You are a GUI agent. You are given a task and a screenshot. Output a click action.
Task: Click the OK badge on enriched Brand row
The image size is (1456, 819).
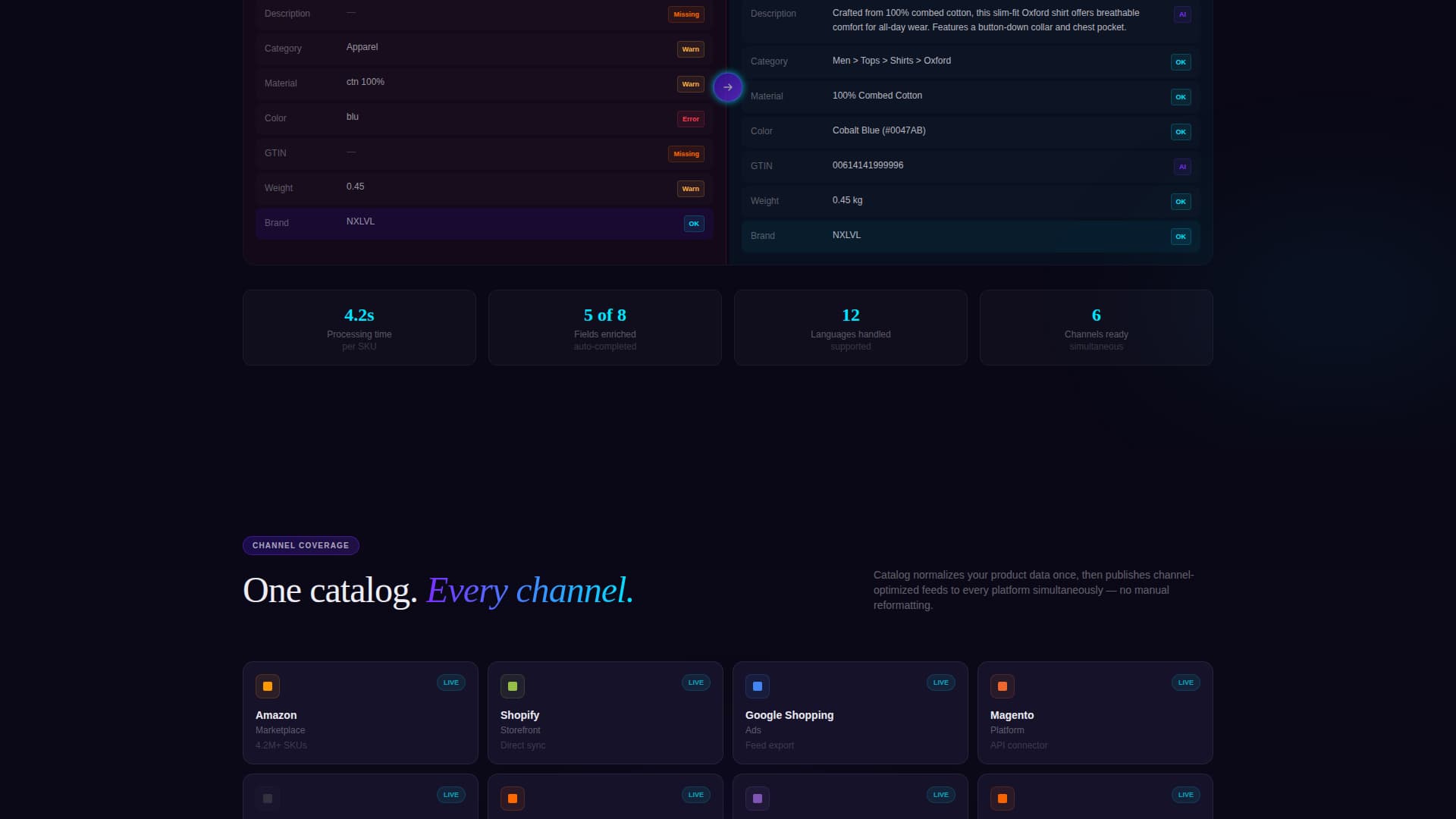click(x=1181, y=237)
